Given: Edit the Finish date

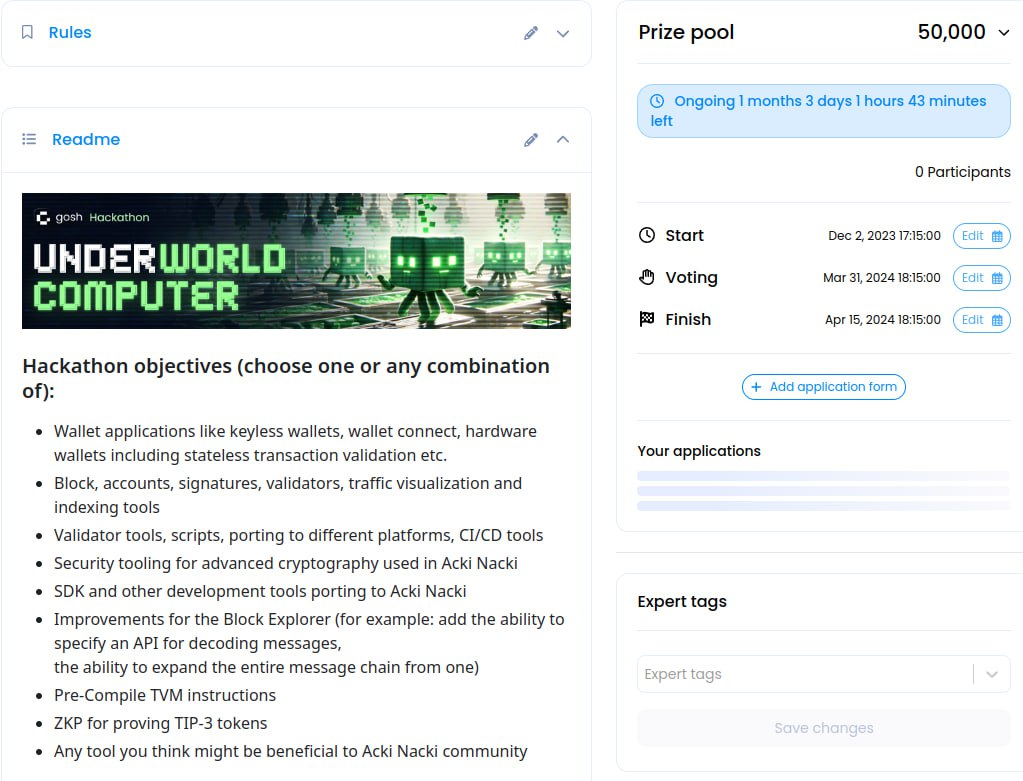Looking at the screenshot, I should pyautogui.click(x=981, y=320).
